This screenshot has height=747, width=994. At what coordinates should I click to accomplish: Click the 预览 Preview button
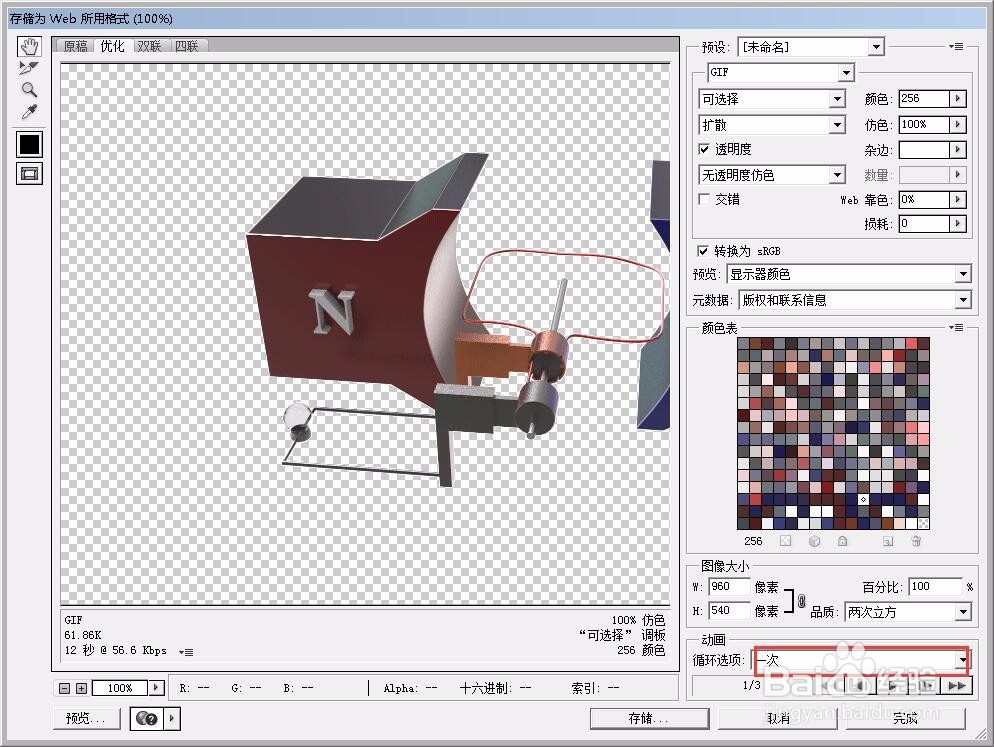[85, 718]
